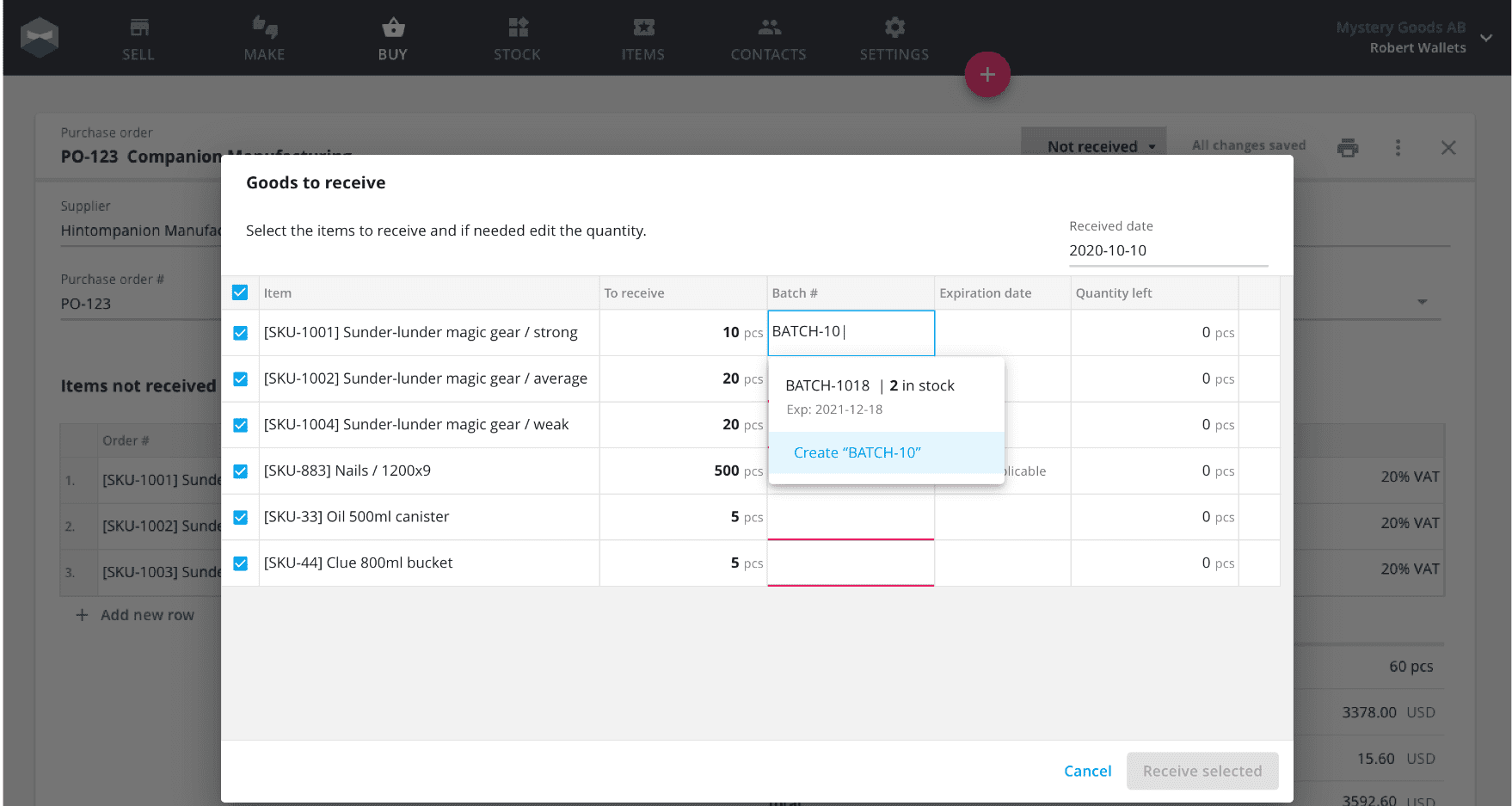Viewport: 1512px width, 806px height.
Task: Open the Sell section icon
Action: pyautogui.click(x=138, y=28)
